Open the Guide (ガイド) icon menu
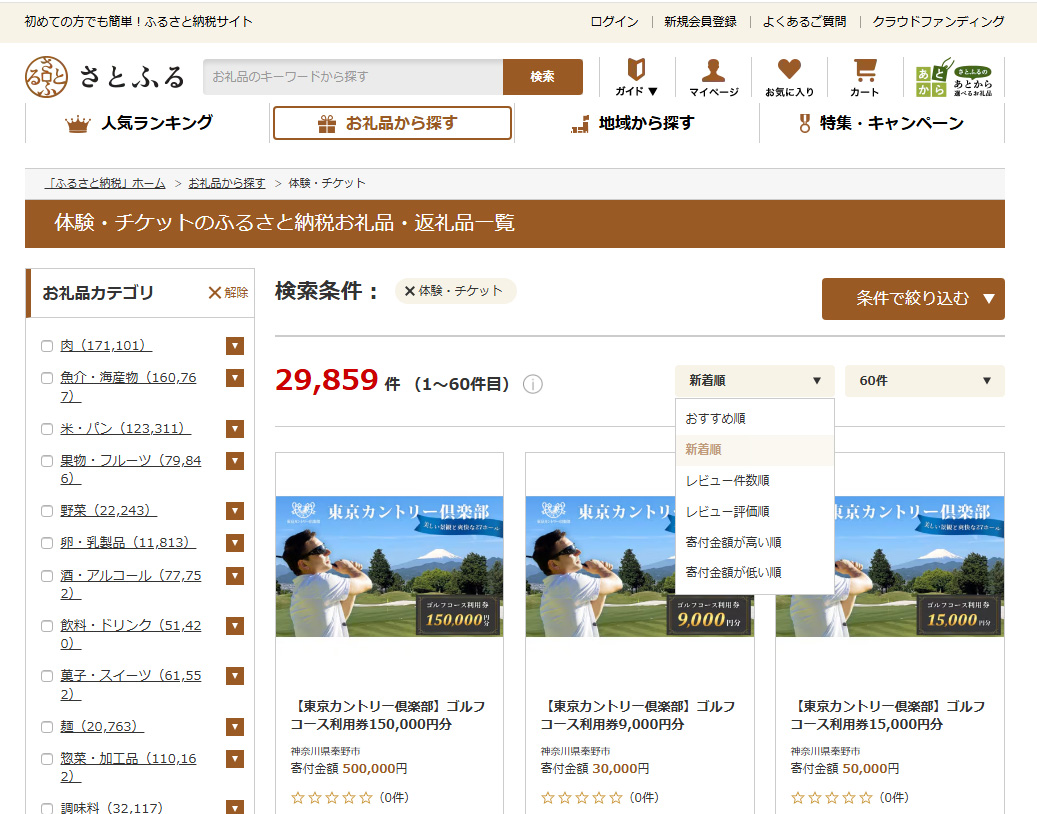 [636, 76]
